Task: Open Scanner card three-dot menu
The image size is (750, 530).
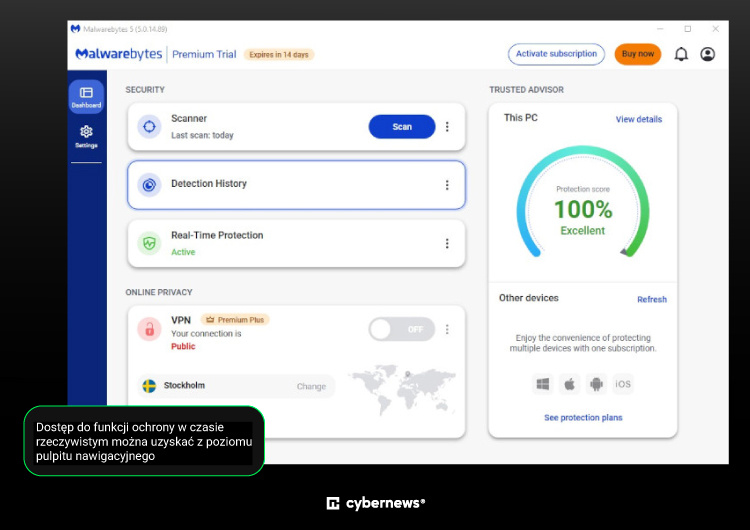Action: [x=447, y=127]
